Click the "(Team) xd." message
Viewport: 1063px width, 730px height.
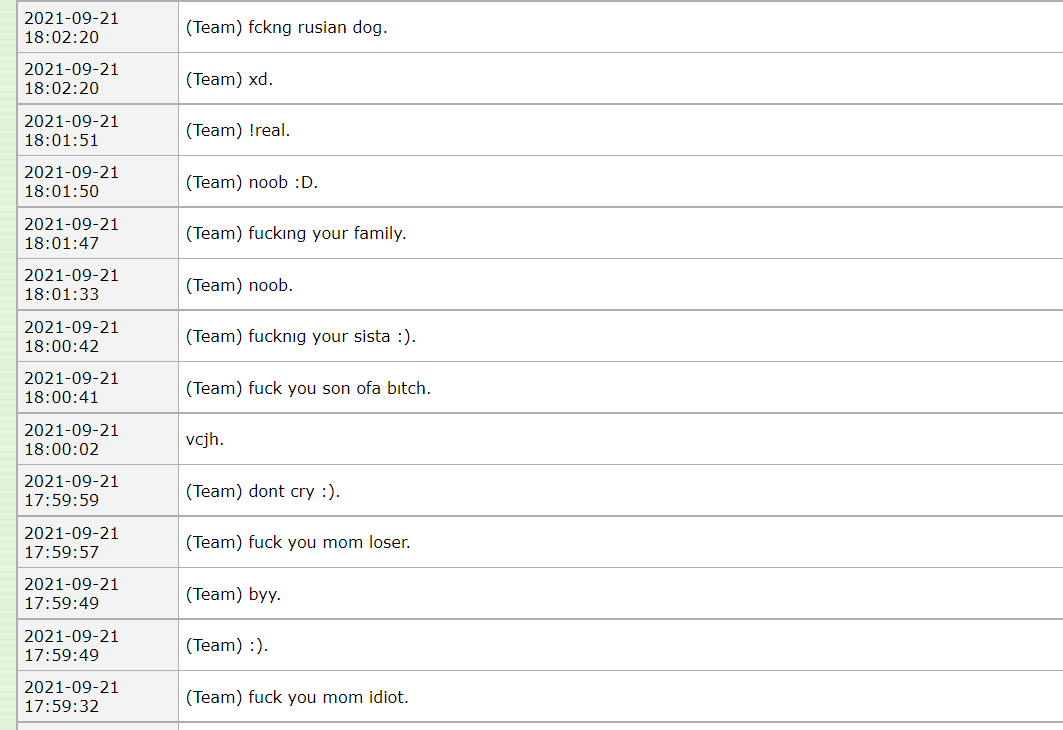229,79
